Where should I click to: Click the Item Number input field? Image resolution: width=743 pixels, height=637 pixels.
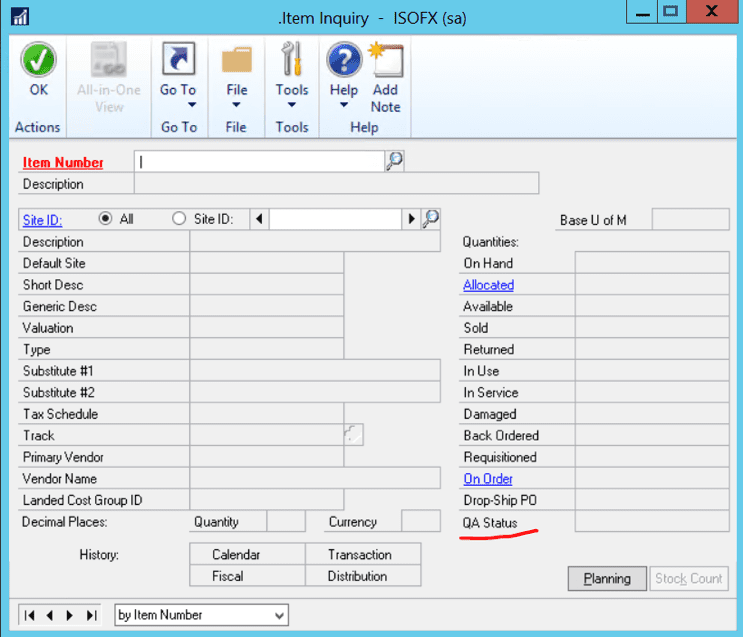[x=260, y=161]
